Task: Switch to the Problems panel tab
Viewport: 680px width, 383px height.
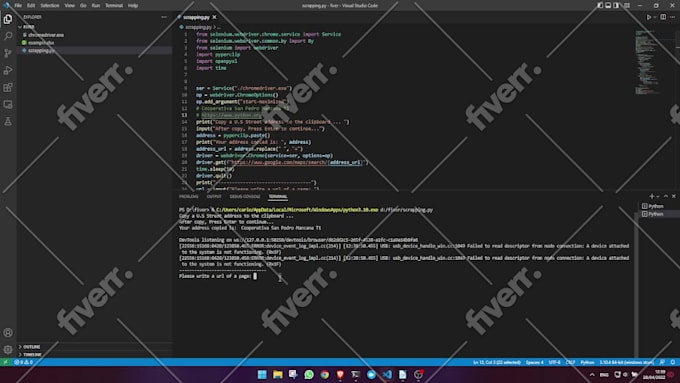Action: [189, 197]
